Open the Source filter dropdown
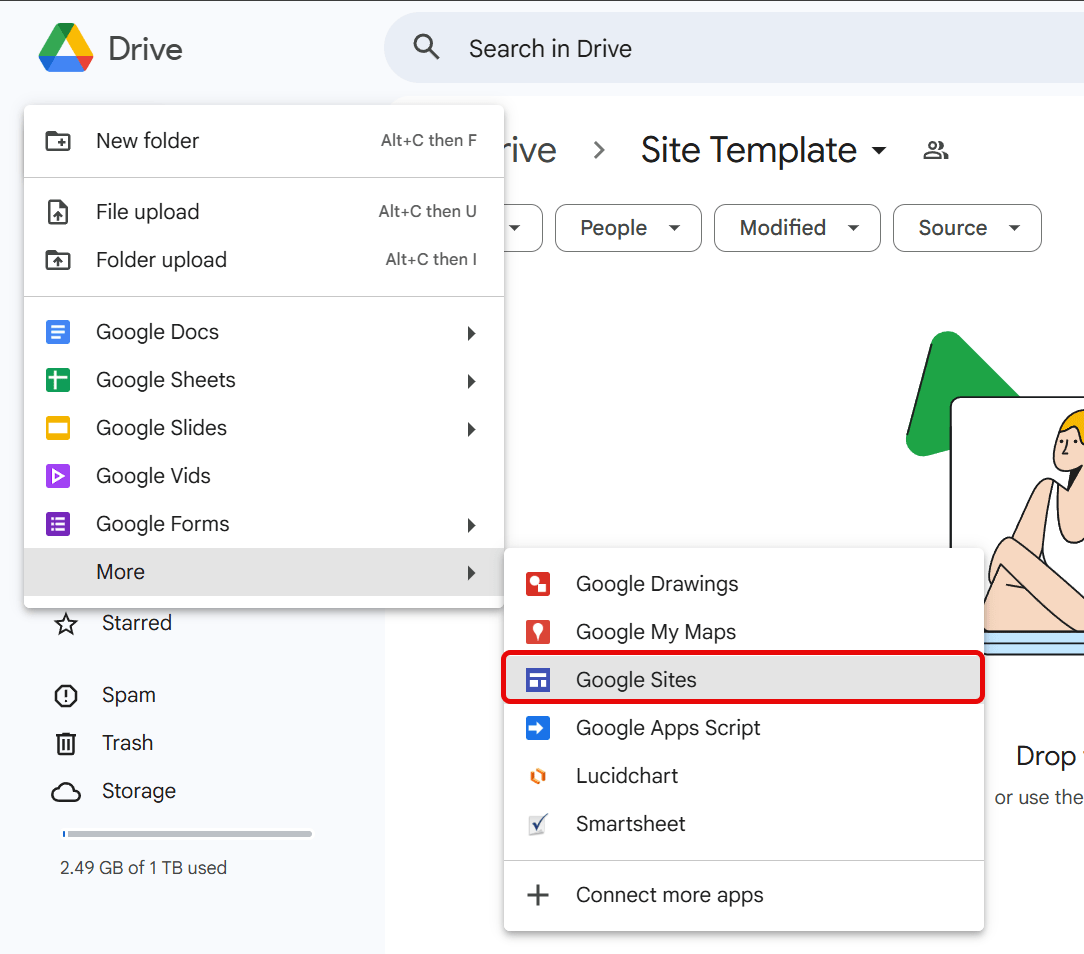 click(967, 228)
